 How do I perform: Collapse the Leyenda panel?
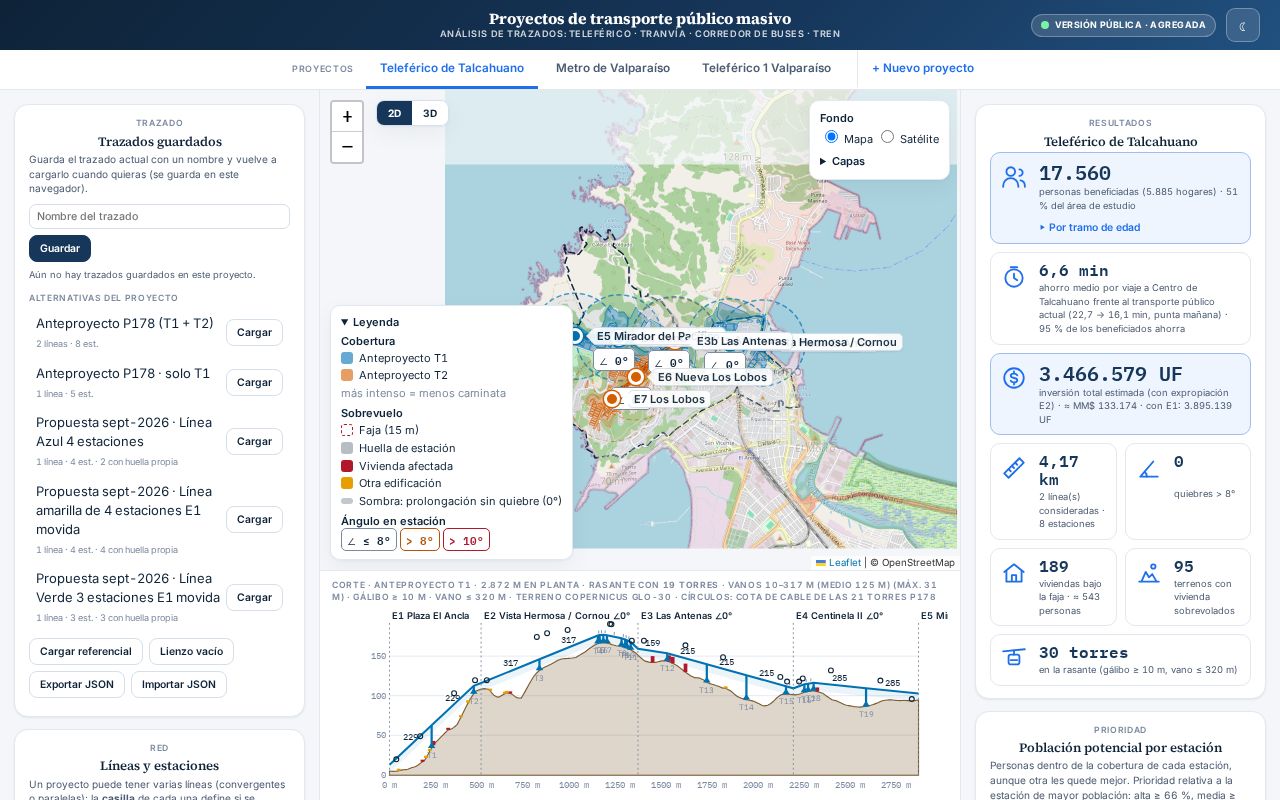(x=370, y=322)
